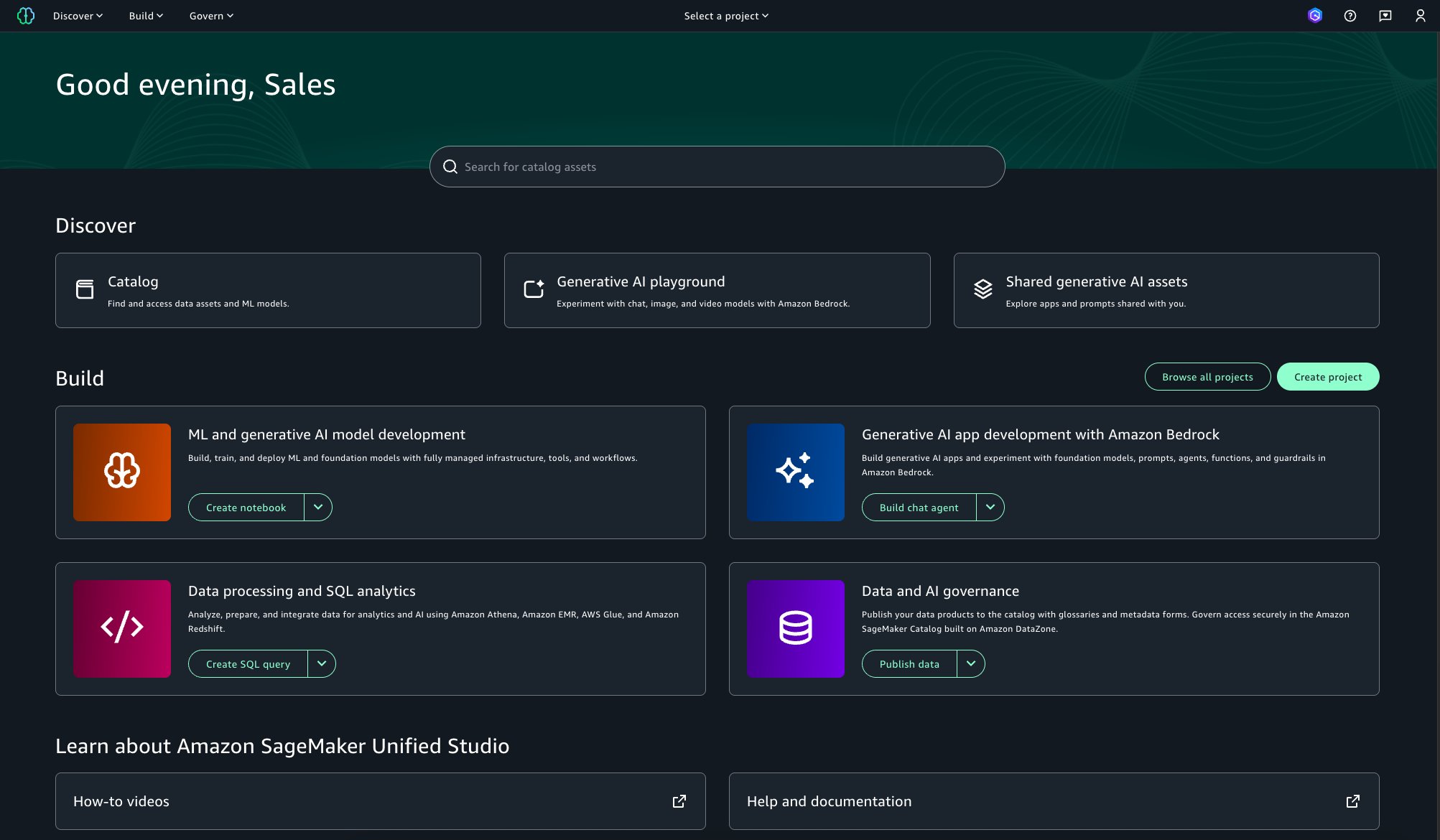Viewport: 1440px width, 840px height.
Task: Open the How-to videos link card
Action: 381,801
